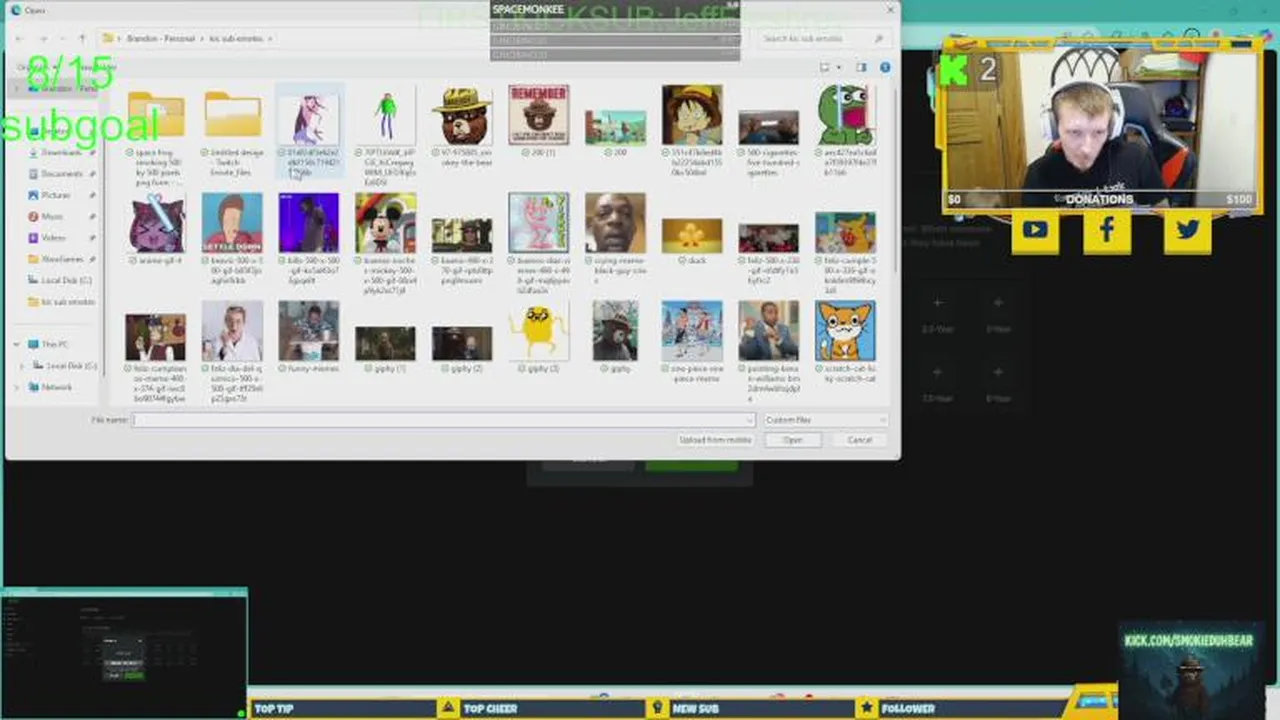Select the 500-cigarettes image file

[768, 143]
